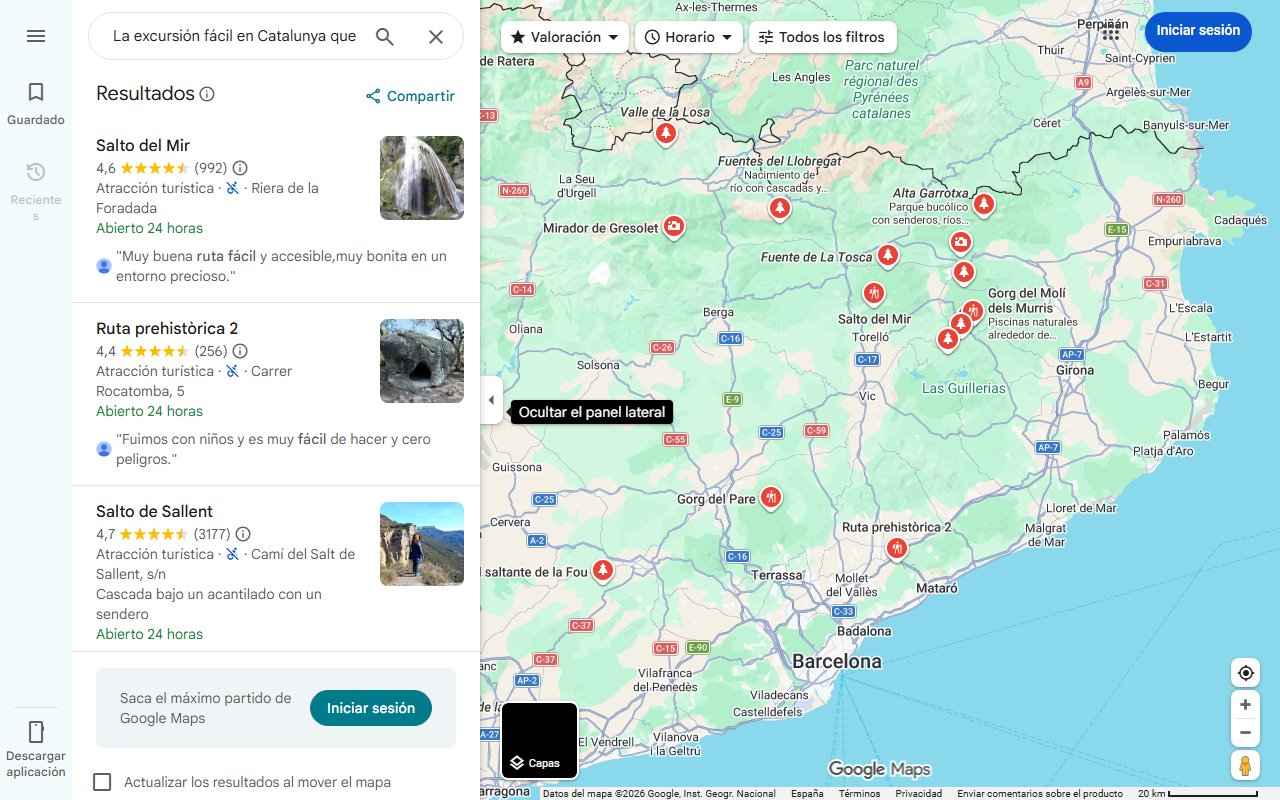Open saved places with the Guardado icon
The image size is (1280, 800).
point(35,91)
